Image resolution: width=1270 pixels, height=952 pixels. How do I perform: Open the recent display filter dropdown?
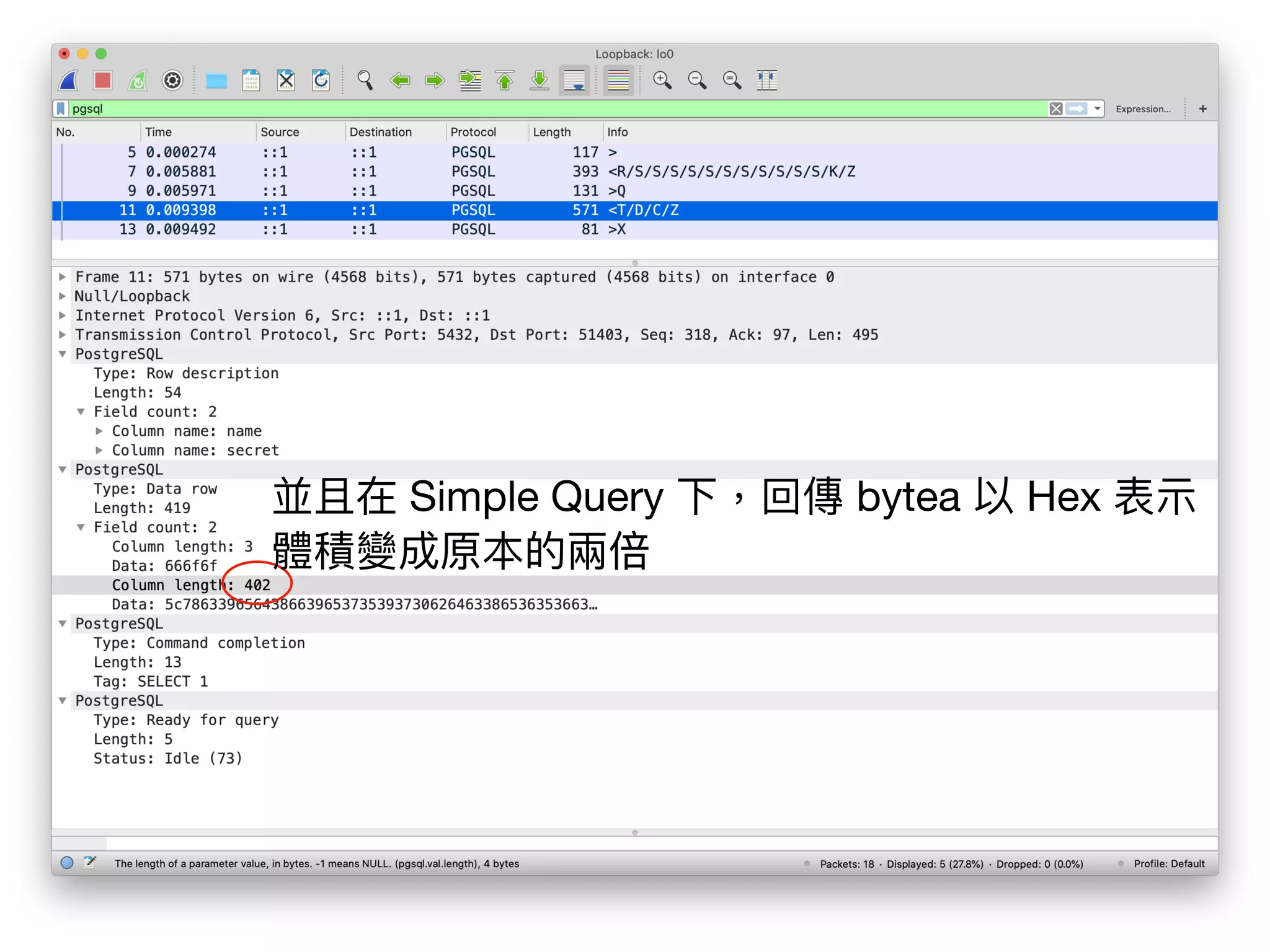pyautogui.click(x=1097, y=109)
